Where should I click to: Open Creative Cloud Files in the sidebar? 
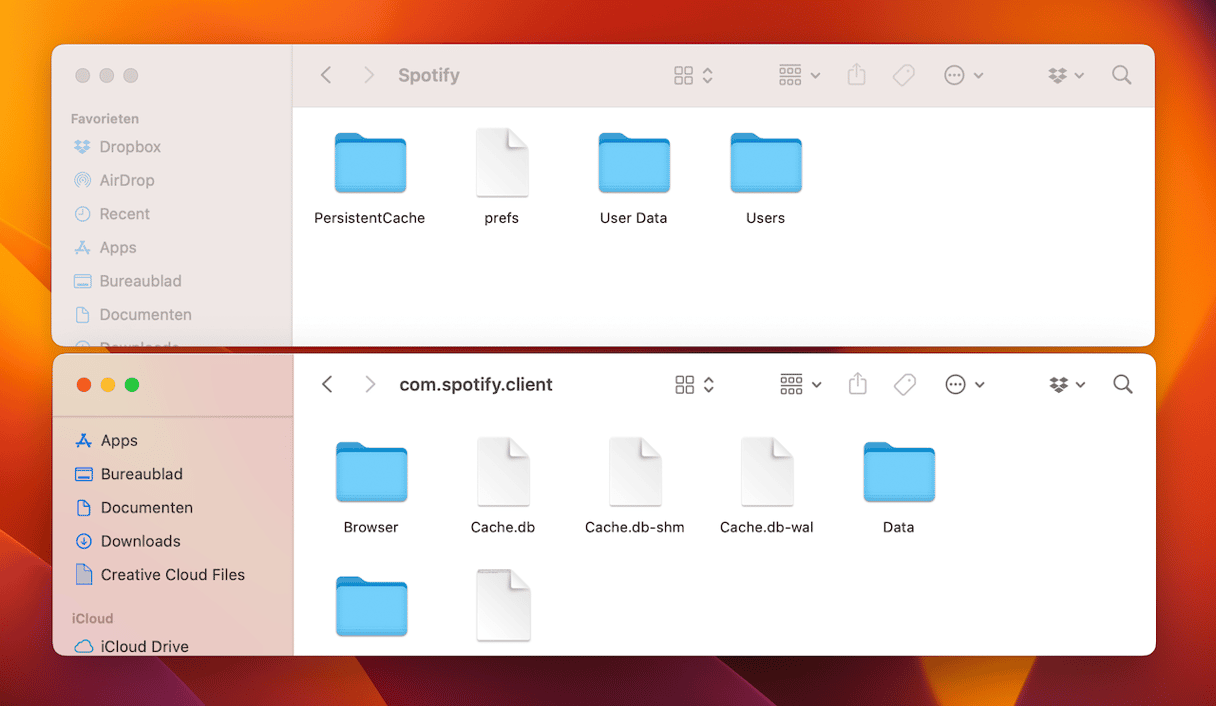click(x=160, y=575)
